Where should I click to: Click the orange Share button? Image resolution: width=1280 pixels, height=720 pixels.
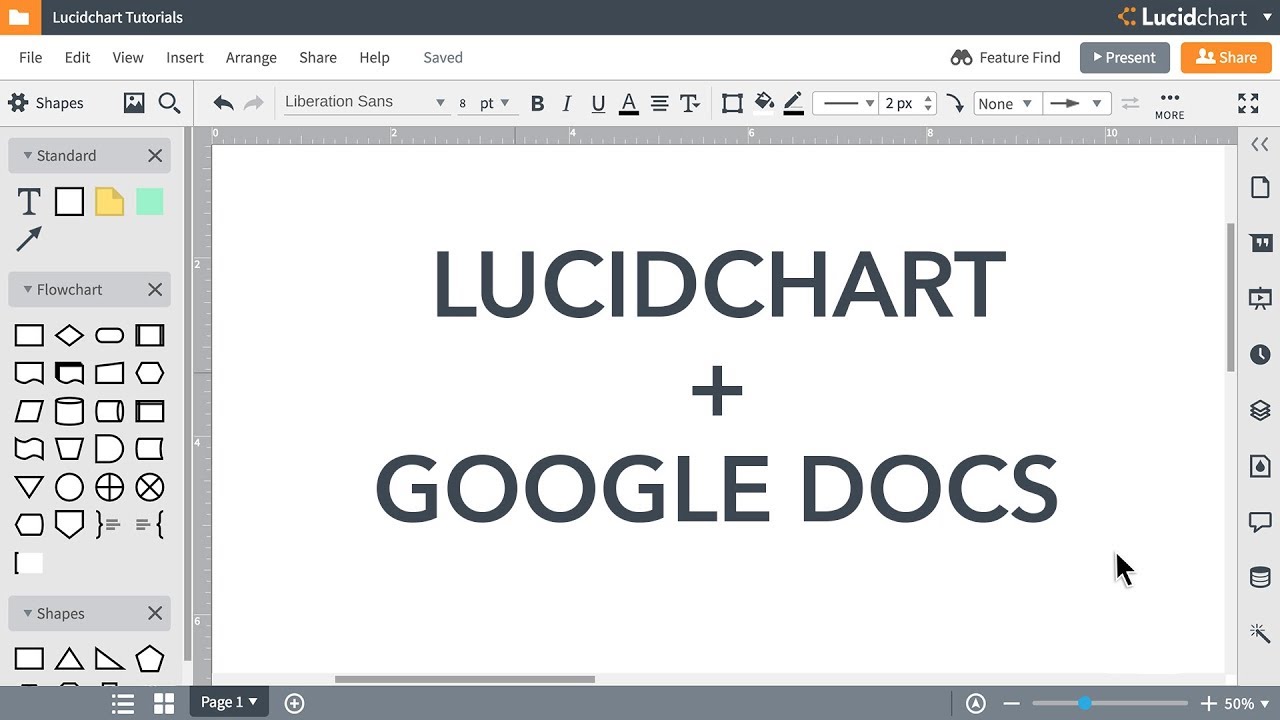(x=1226, y=57)
